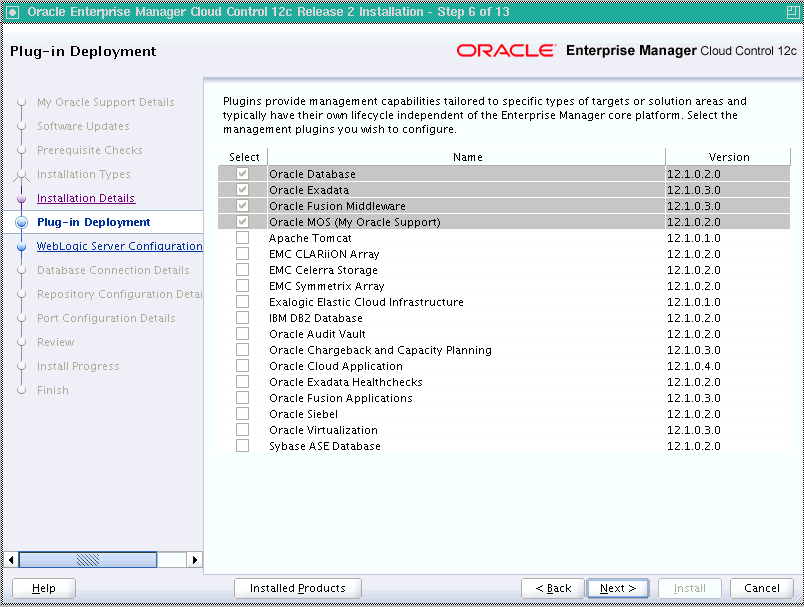Proceed with the Next button
804x607 pixels.
pyautogui.click(x=618, y=588)
